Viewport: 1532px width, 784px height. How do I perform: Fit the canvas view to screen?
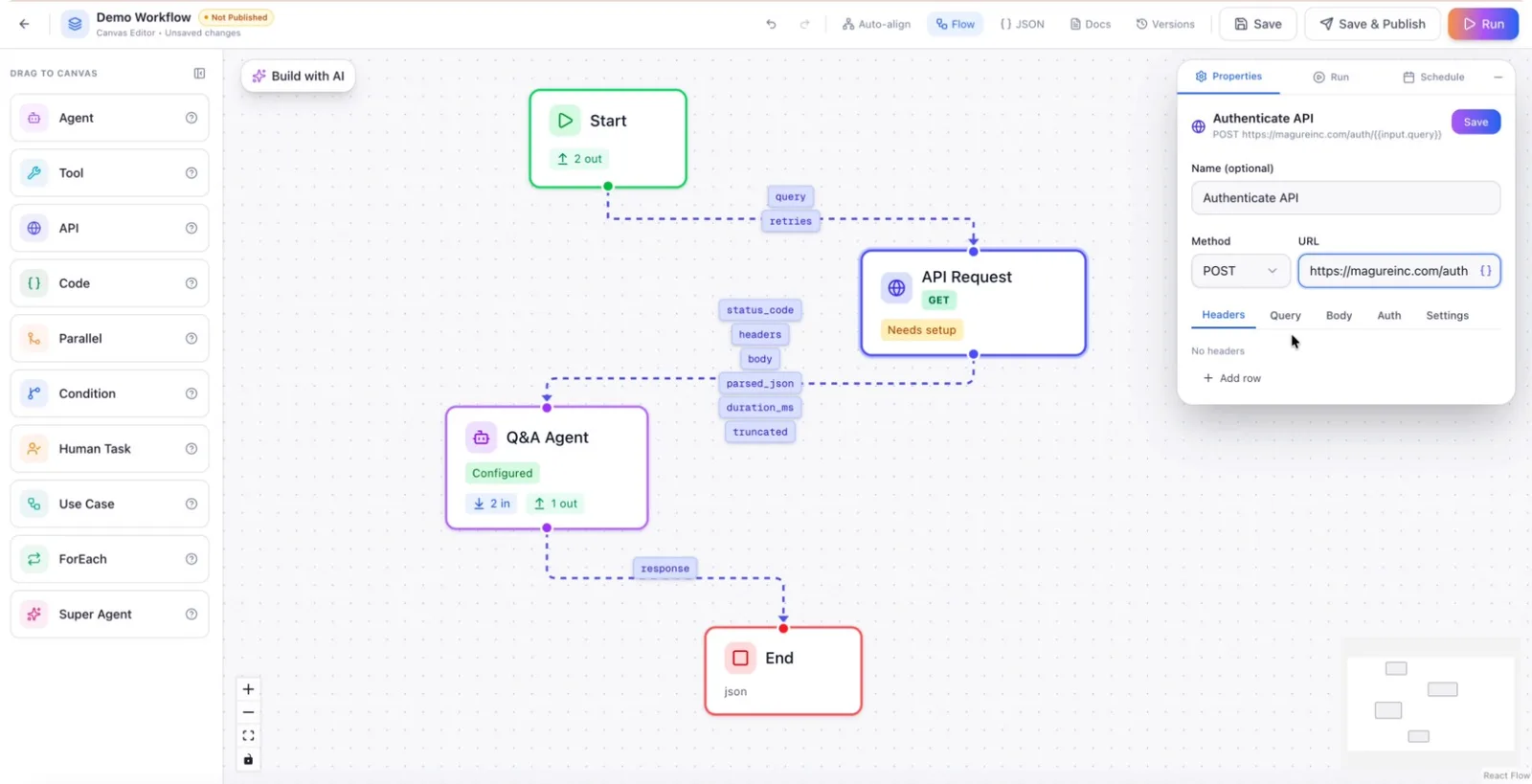coord(248,736)
